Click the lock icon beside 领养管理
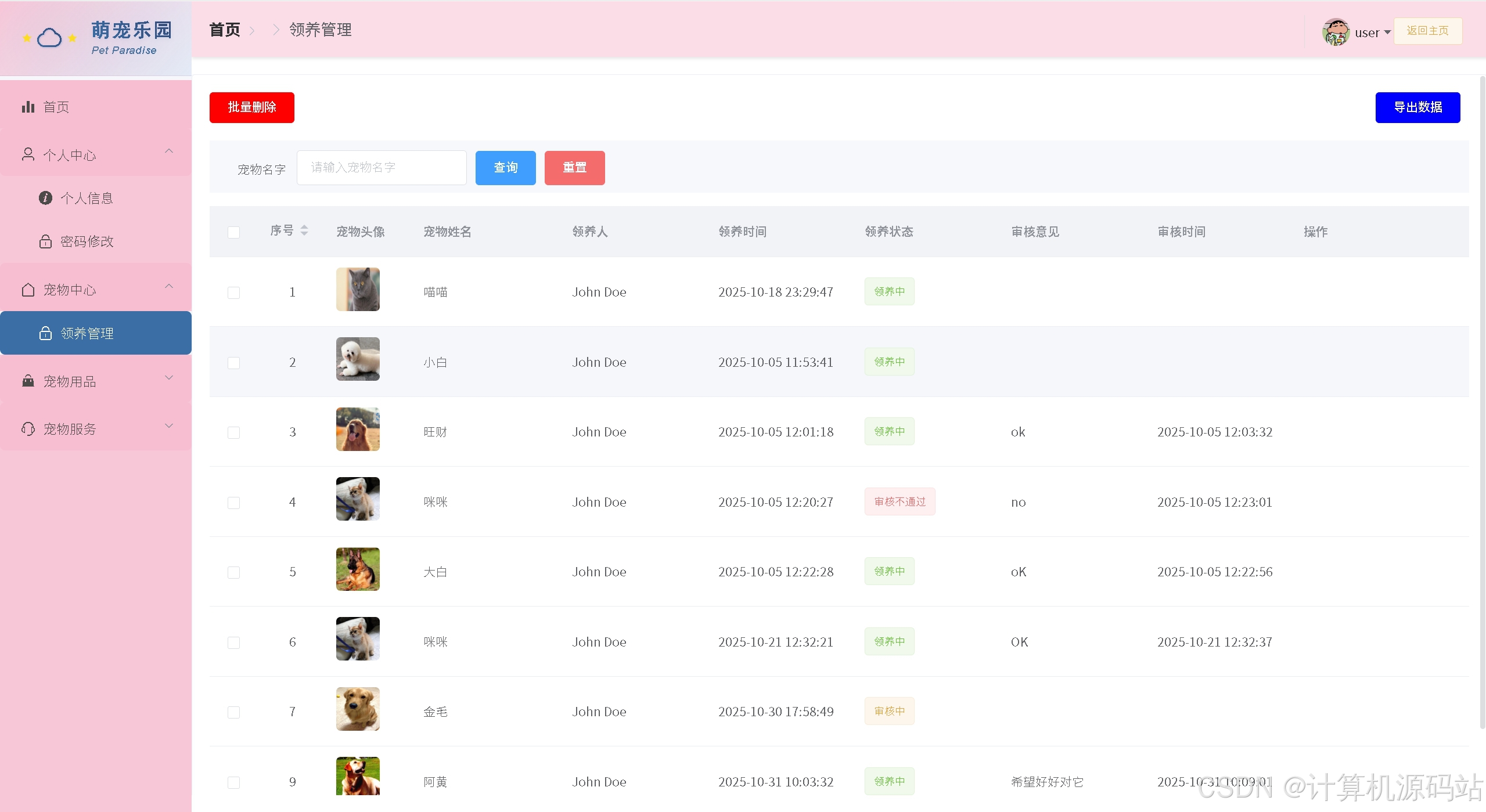The image size is (1486, 812). (45, 333)
